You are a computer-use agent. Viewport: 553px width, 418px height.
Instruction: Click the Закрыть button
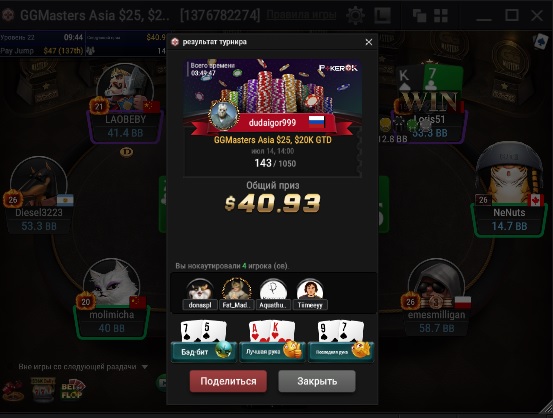(x=317, y=381)
